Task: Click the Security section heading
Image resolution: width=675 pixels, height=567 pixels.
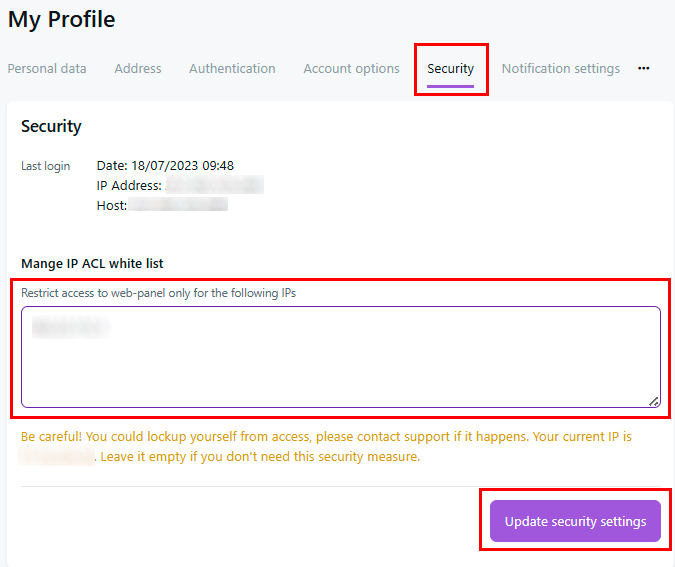Action: 51,127
